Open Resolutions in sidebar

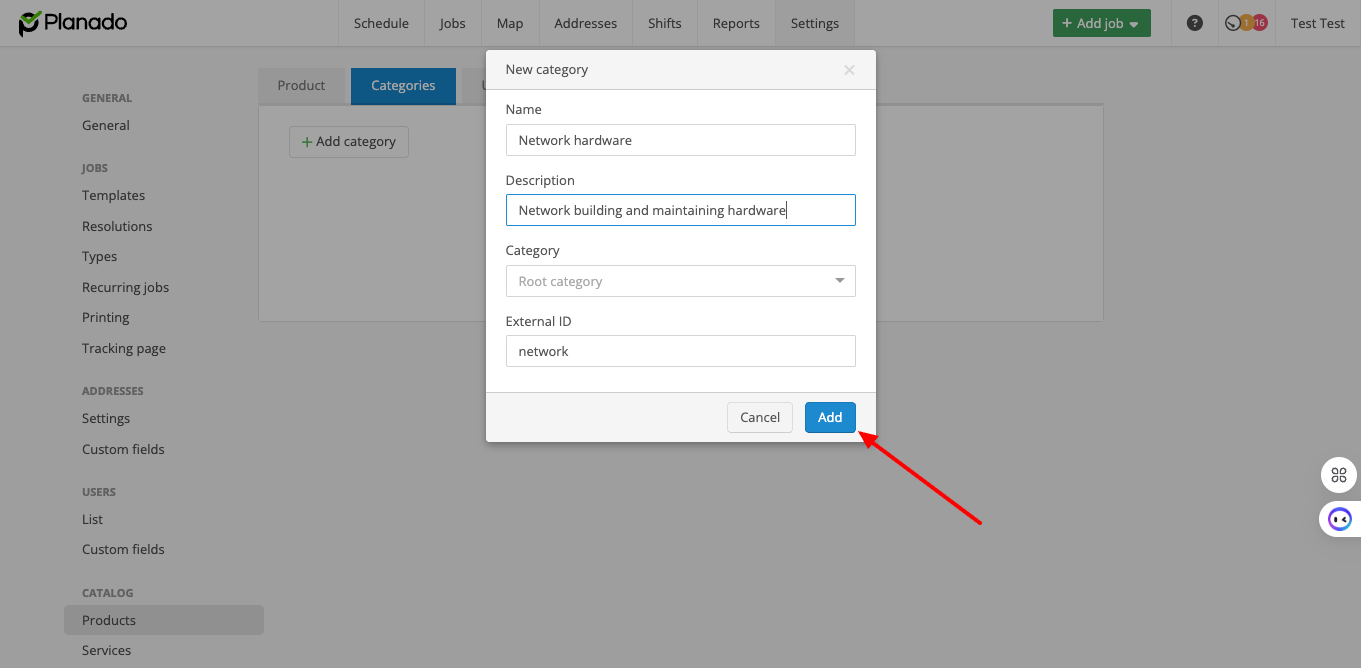[117, 227]
